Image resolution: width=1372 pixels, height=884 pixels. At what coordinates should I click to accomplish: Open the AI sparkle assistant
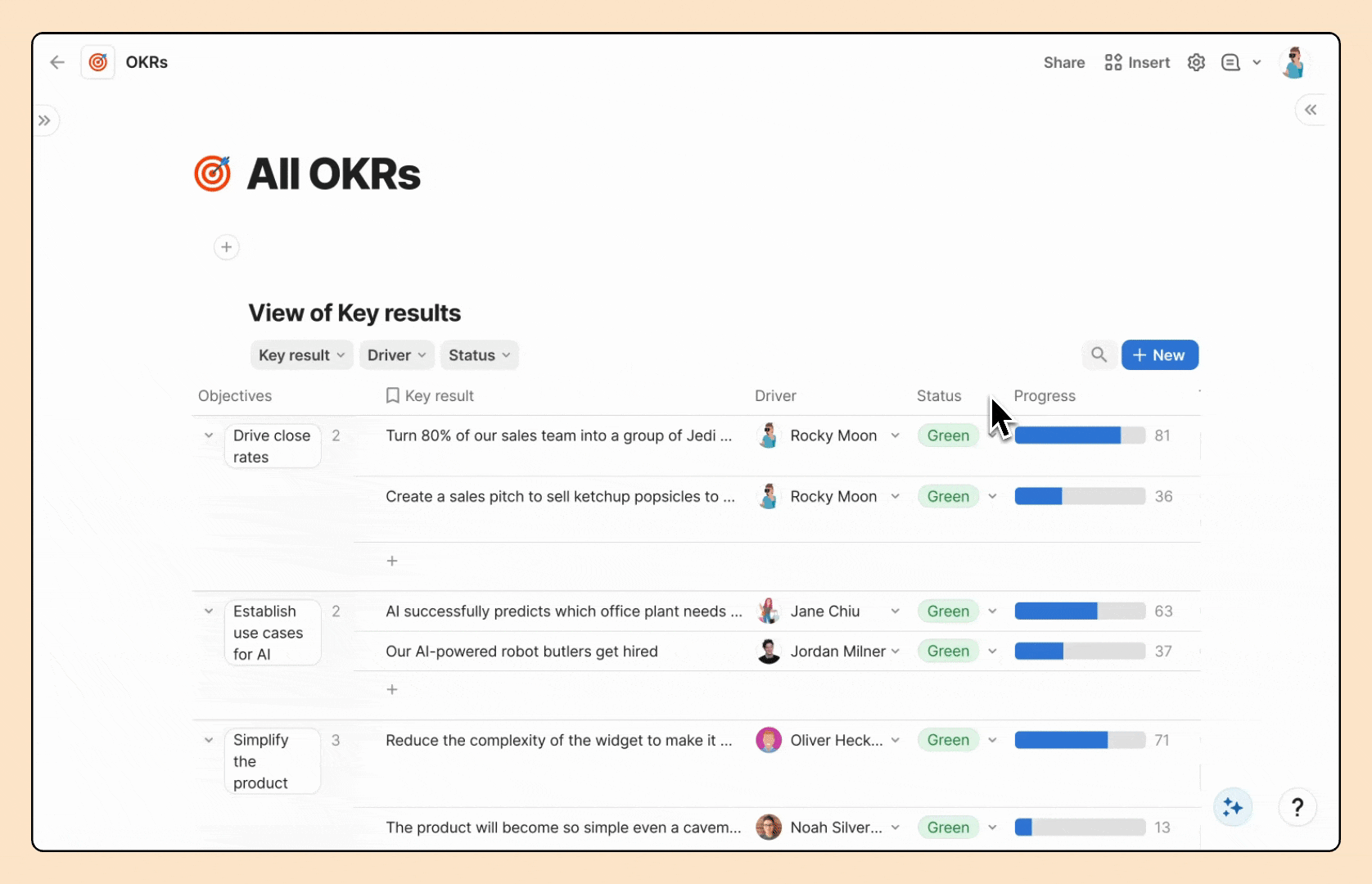(1233, 808)
